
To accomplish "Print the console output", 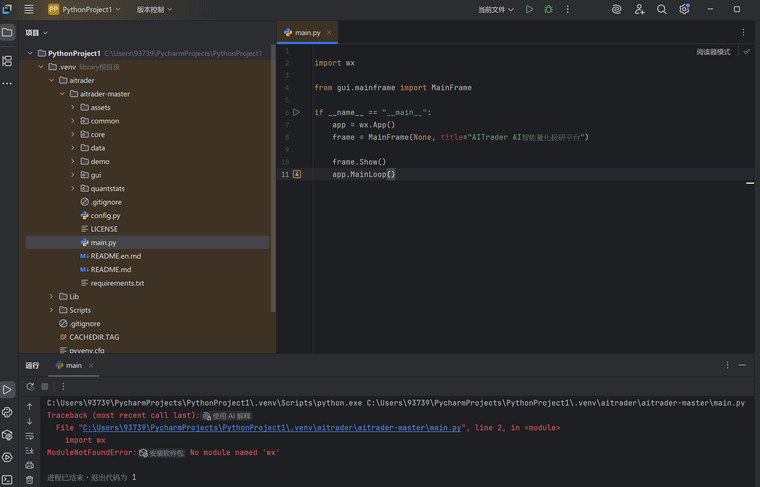I will click(x=30, y=465).
